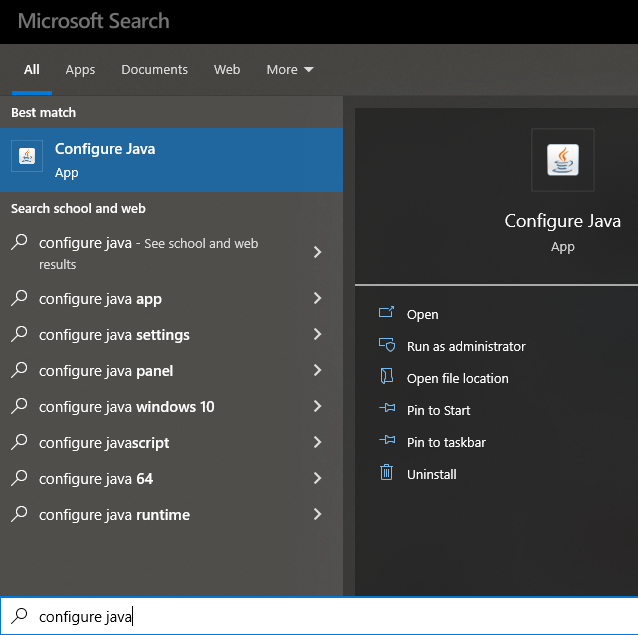
Task: Select suggestion configure java panel
Action: point(171,370)
